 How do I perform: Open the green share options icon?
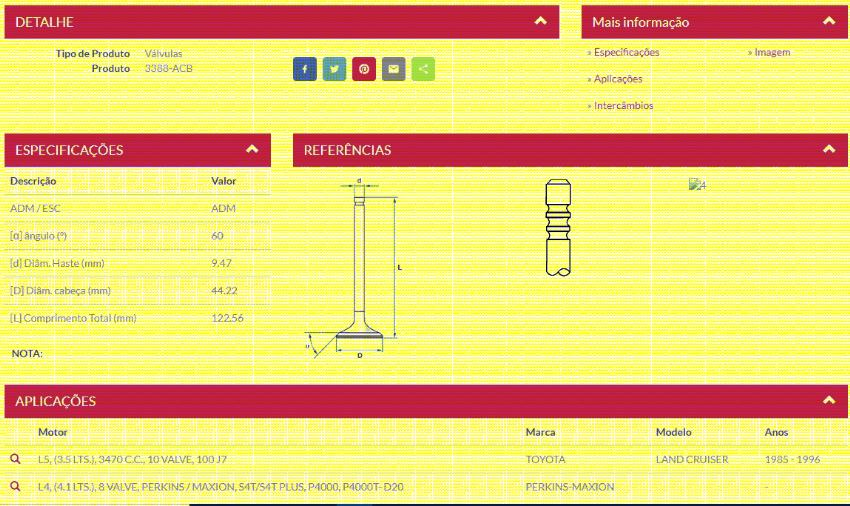coord(423,69)
